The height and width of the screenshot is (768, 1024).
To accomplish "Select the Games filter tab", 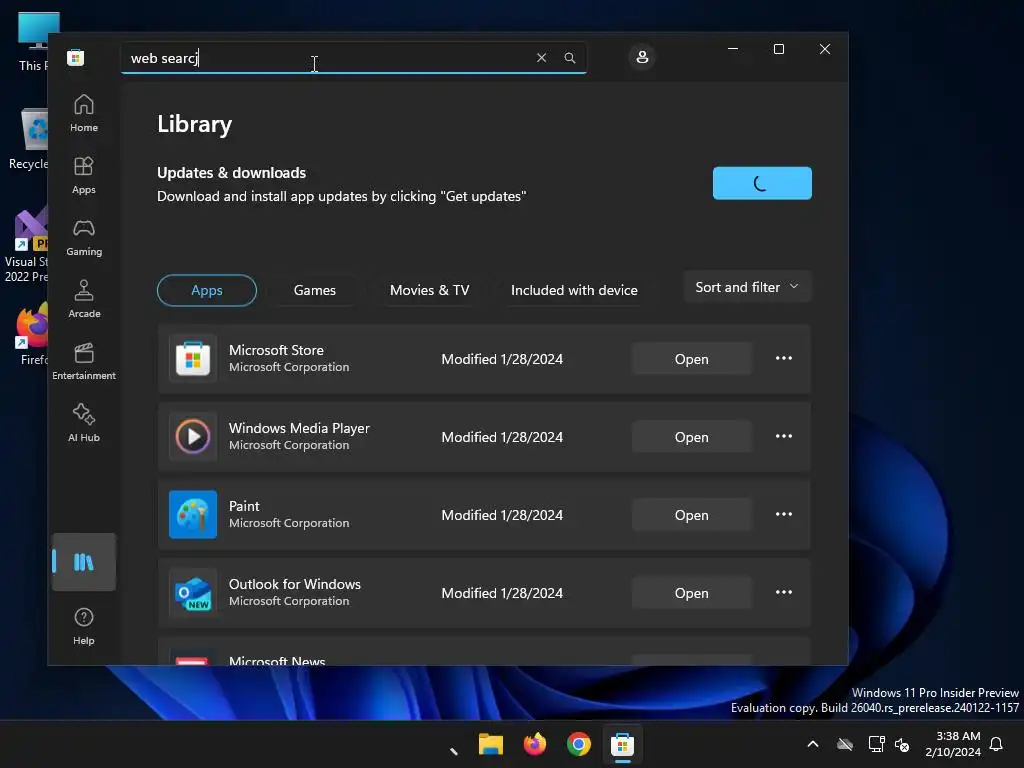I will tap(315, 290).
